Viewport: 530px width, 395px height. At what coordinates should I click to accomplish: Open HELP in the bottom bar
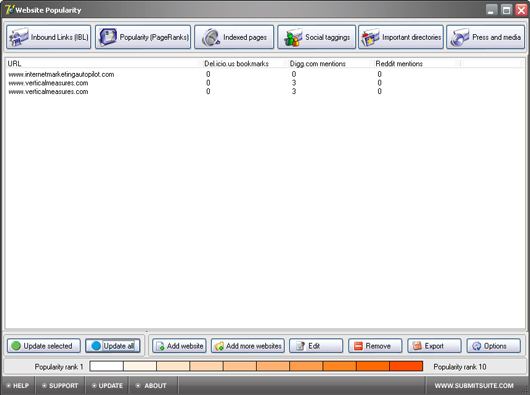[18, 386]
